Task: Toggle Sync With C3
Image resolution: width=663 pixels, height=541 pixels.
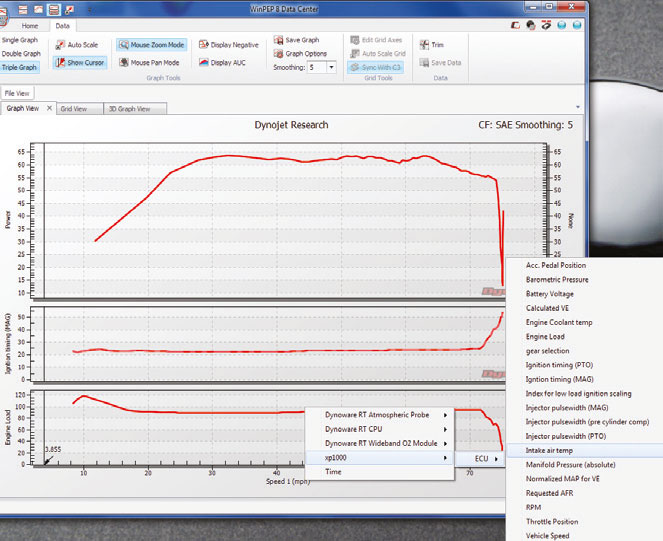Action: [x=375, y=67]
